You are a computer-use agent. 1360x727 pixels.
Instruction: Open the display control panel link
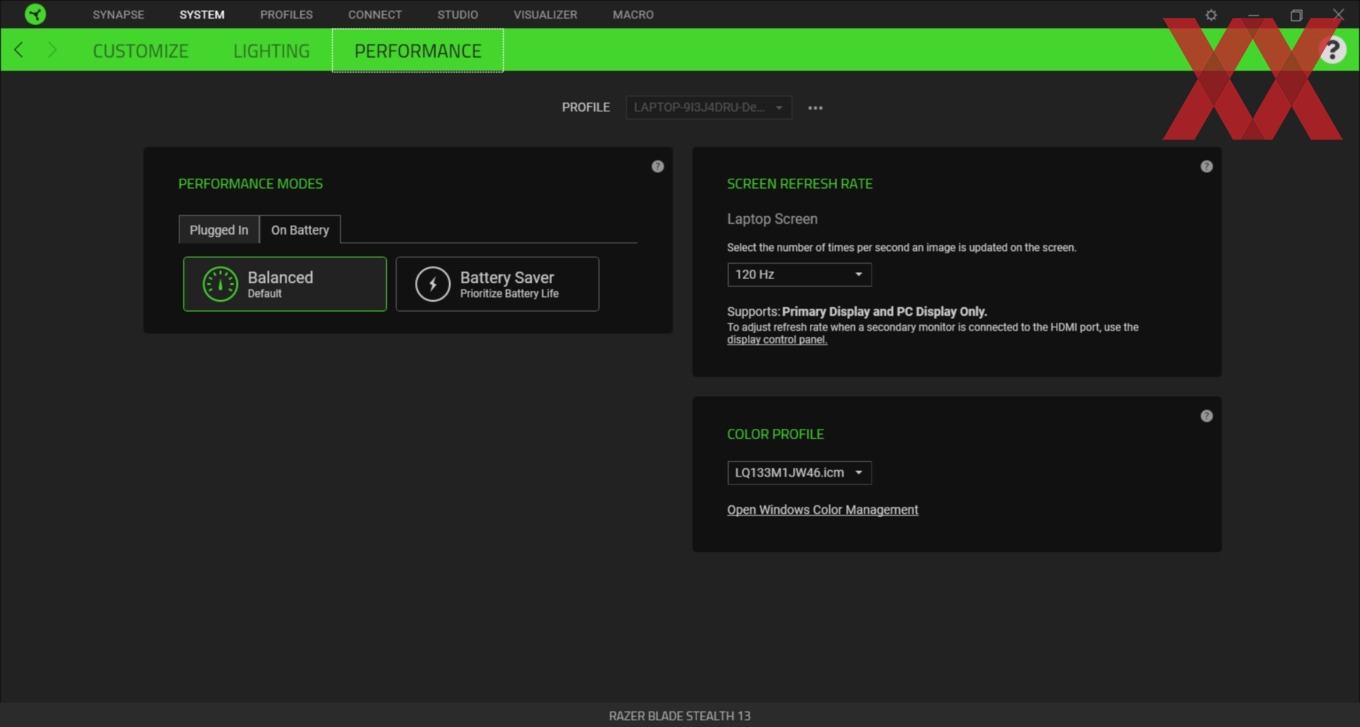tap(777, 340)
